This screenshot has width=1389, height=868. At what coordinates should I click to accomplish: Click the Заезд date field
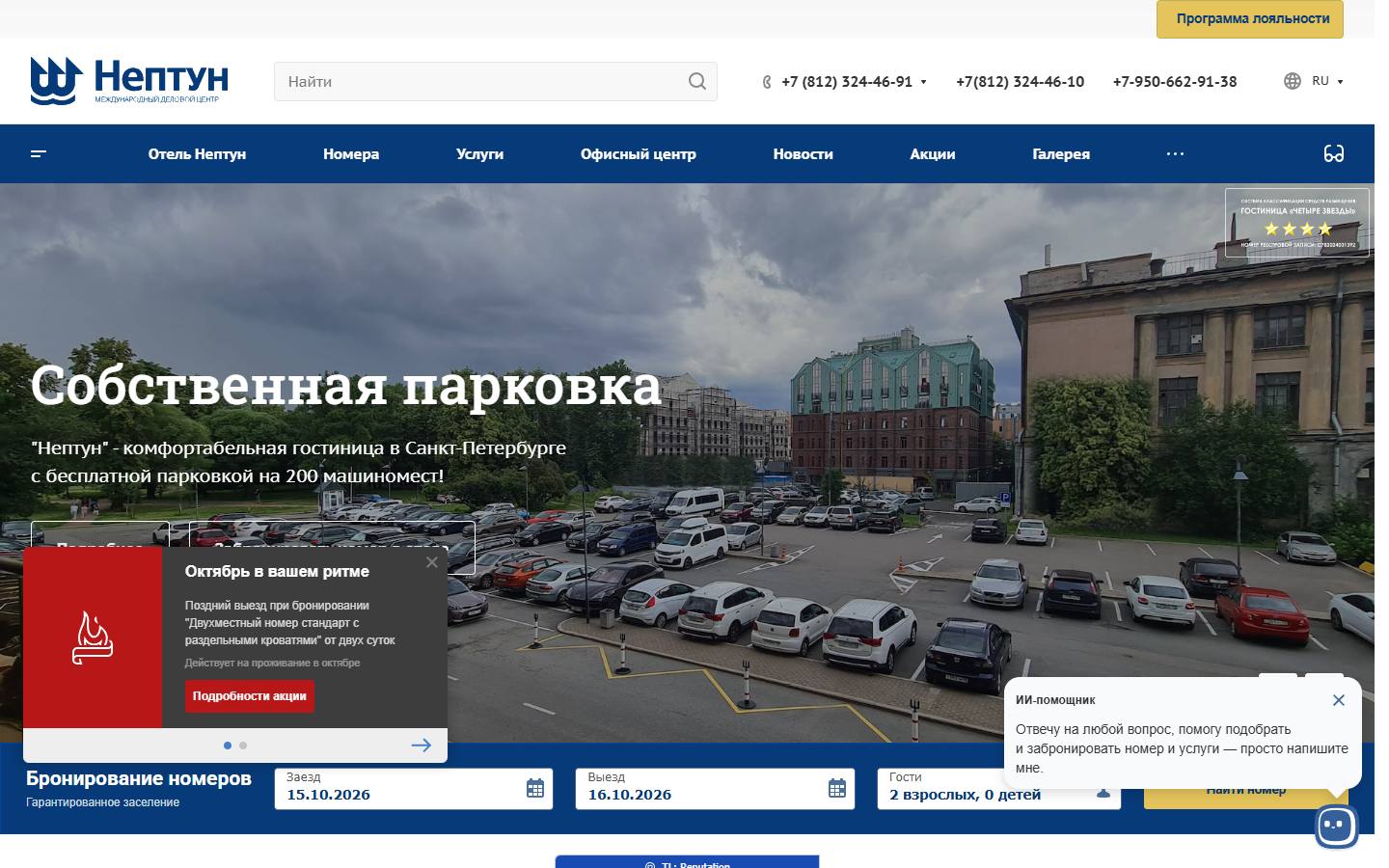point(414,788)
